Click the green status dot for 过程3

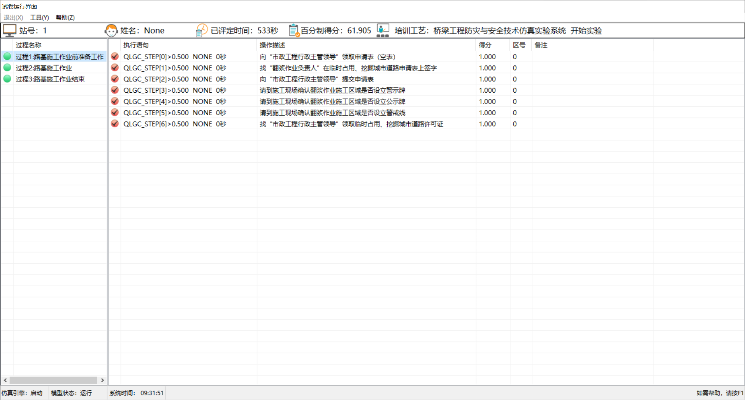coord(7,79)
